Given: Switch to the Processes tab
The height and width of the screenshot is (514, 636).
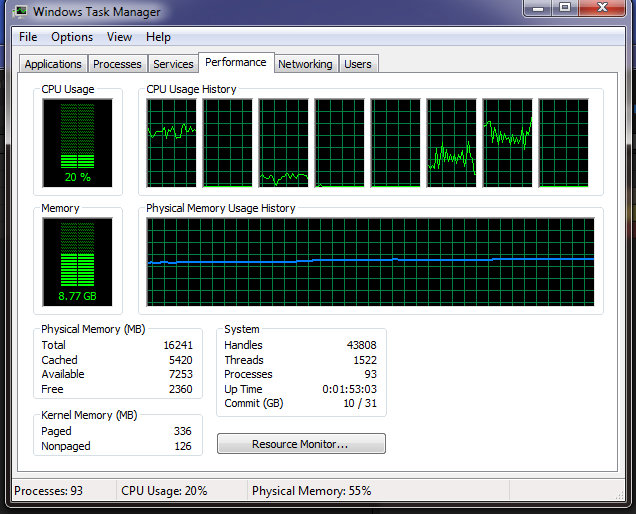Looking at the screenshot, I should click(x=117, y=64).
